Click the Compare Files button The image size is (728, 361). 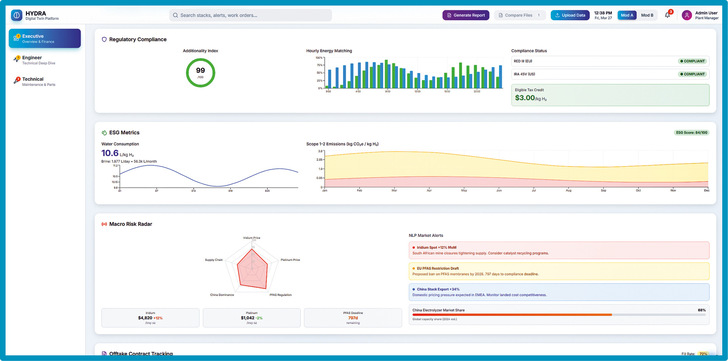tap(520, 15)
